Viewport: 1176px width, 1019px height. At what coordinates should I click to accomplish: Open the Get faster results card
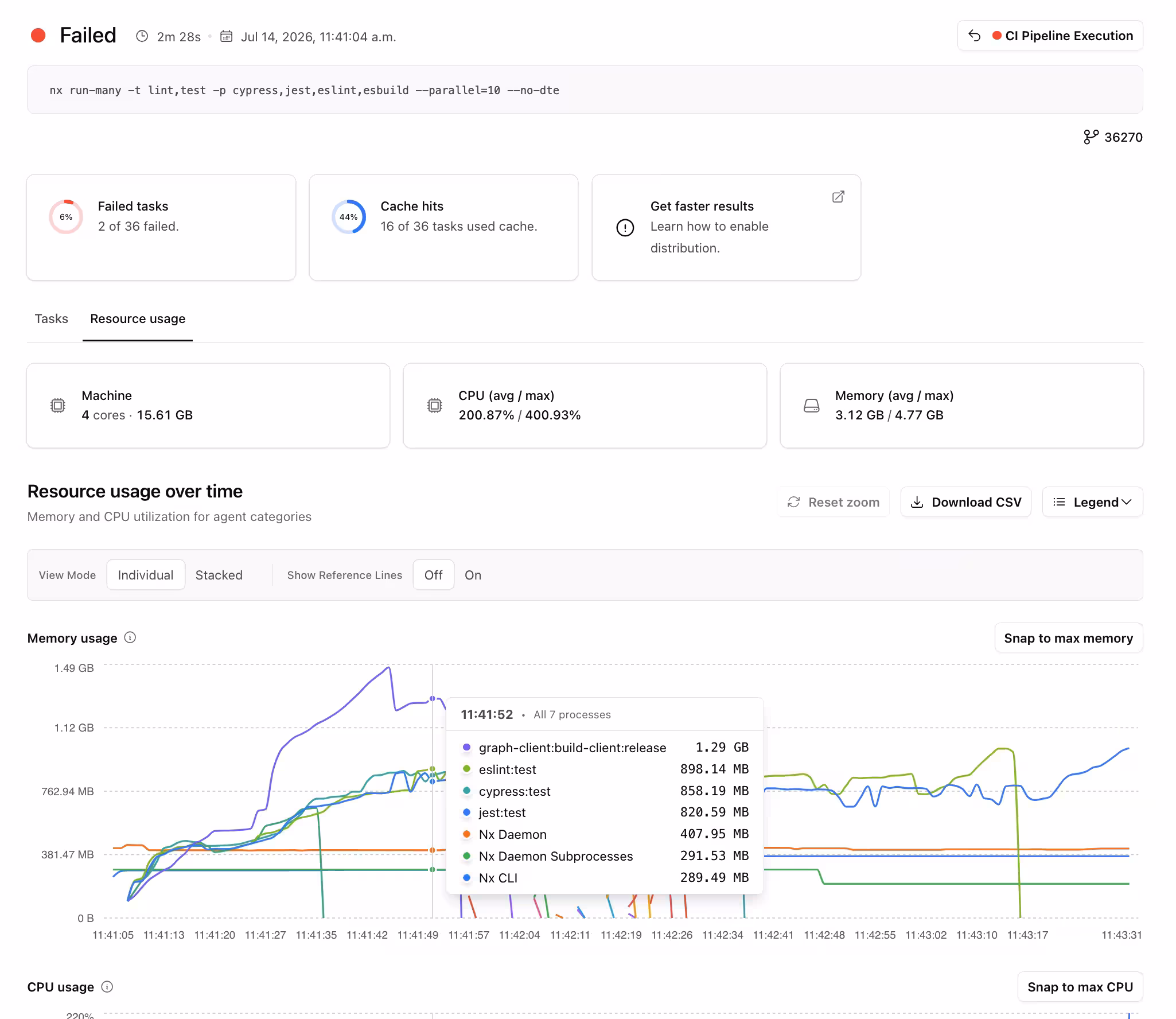click(x=726, y=227)
